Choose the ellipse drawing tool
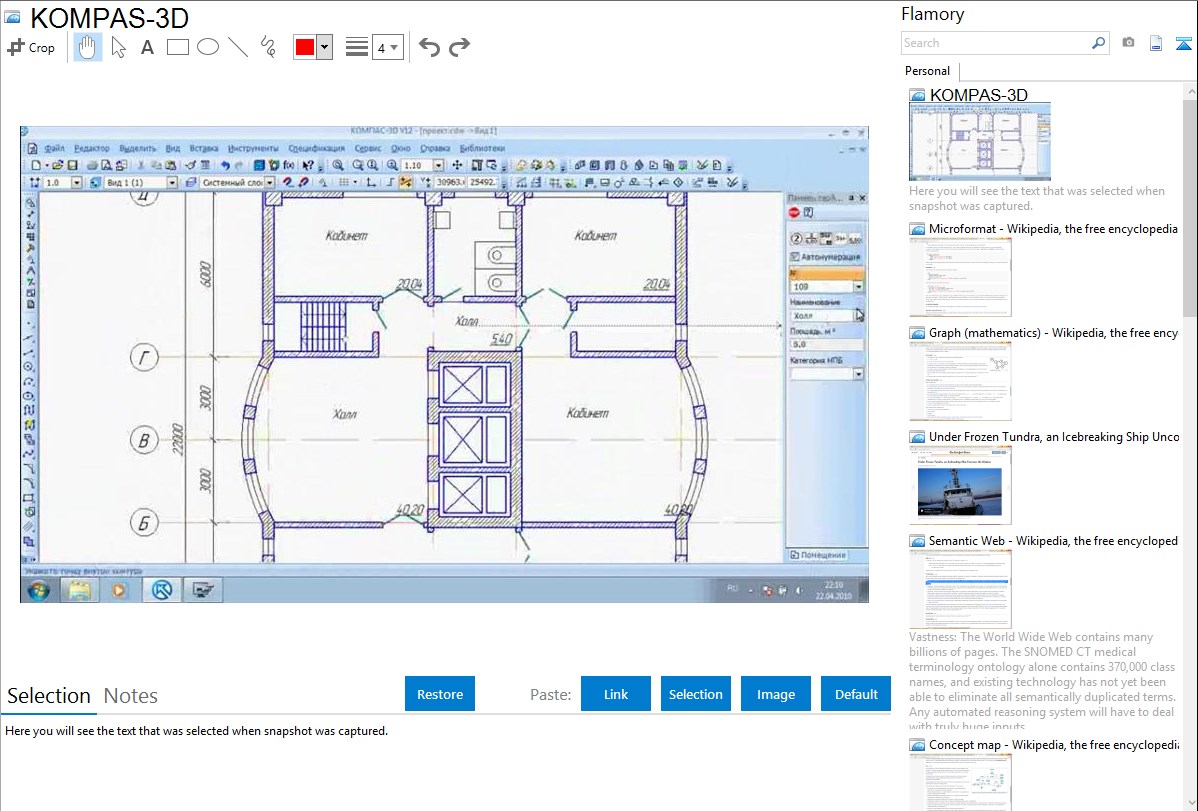The height and width of the screenshot is (811, 1198). (207, 47)
